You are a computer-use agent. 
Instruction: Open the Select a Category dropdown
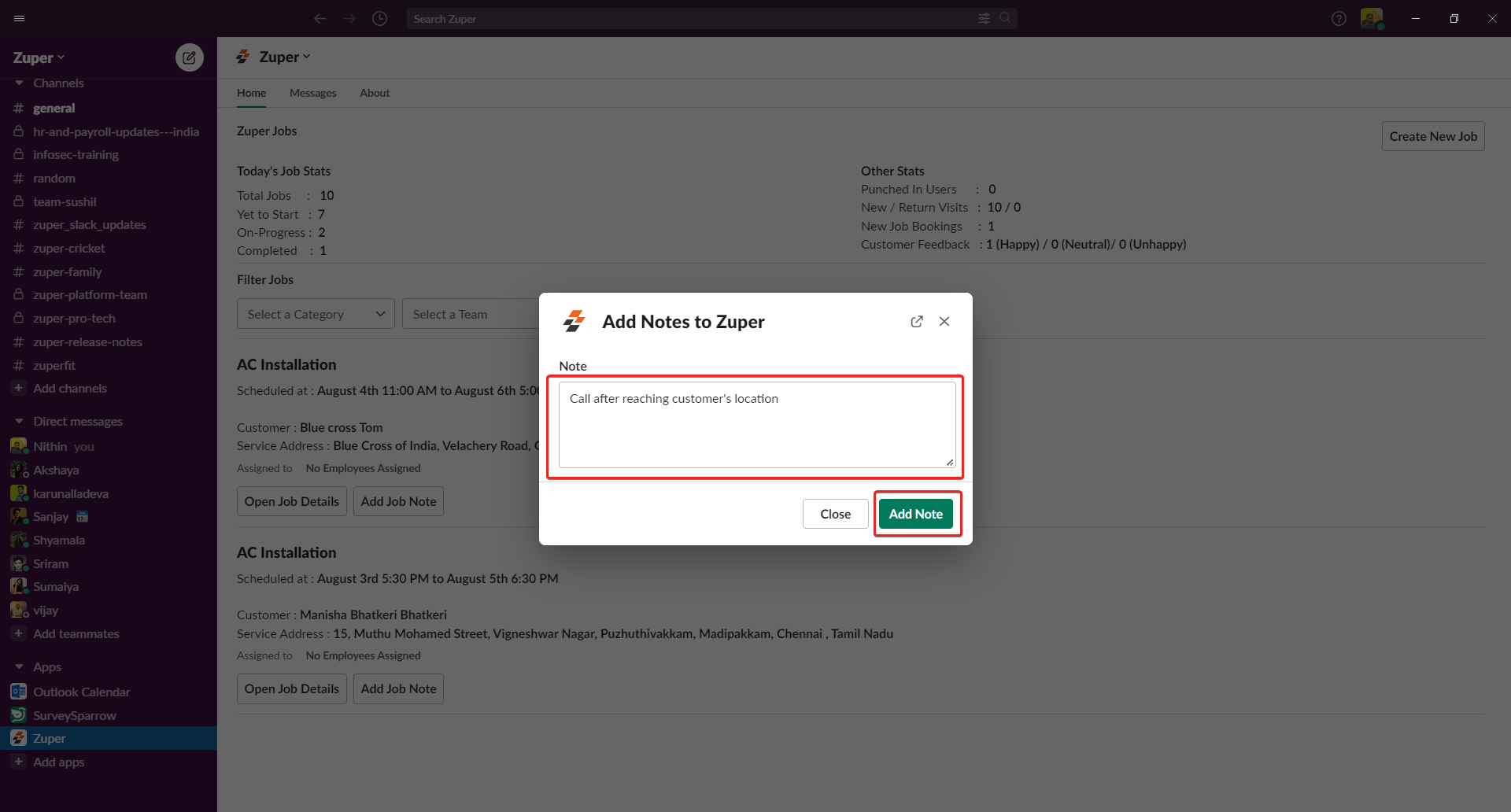(x=316, y=314)
